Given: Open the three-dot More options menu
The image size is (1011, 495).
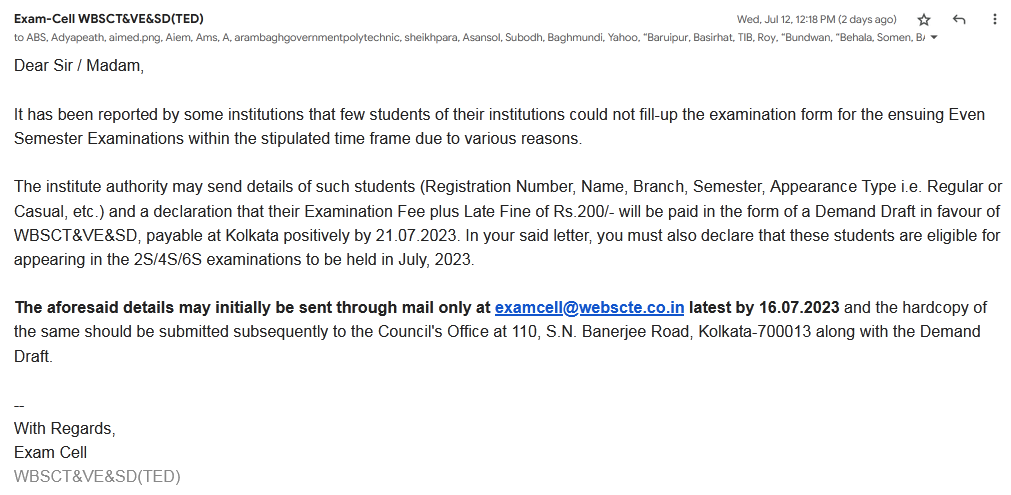Looking at the screenshot, I should 994,19.
